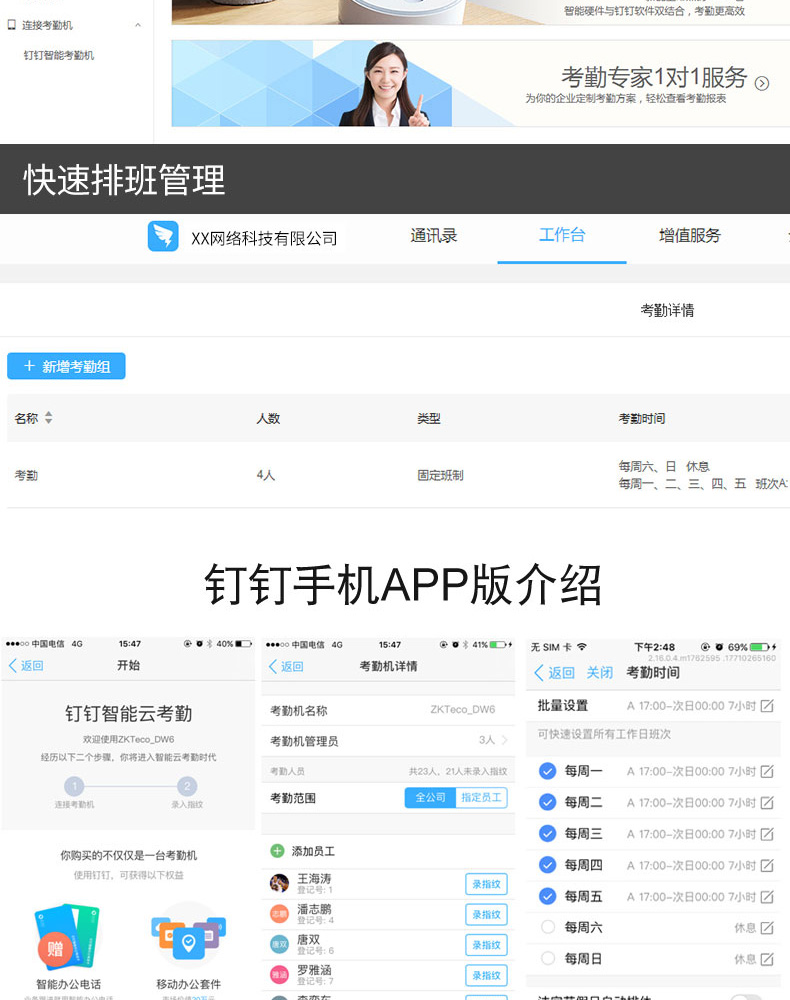
Task: Click 唐双's avatar icon
Action: coord(279,944)
